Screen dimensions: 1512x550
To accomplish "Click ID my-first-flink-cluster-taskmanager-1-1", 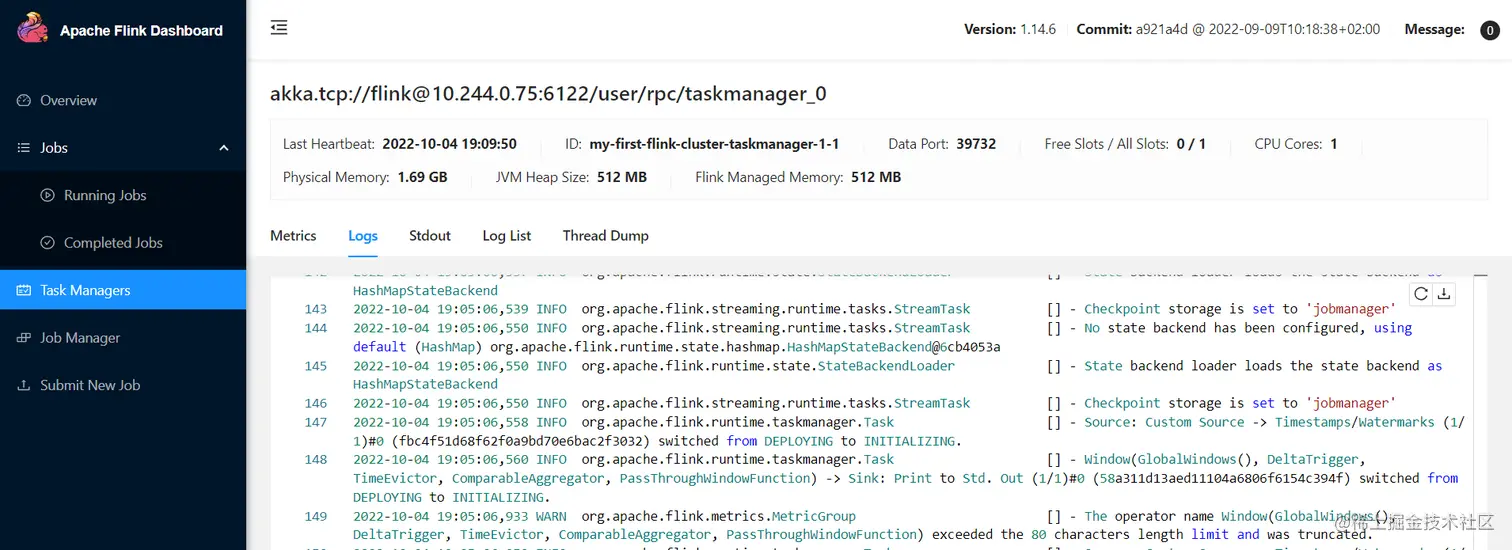I will pos(715,144).
